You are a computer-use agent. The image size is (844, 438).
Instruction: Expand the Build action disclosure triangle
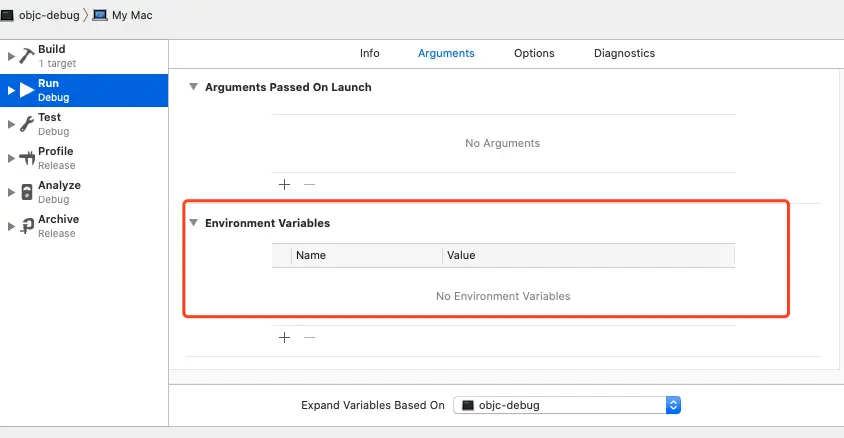(11, 56)
